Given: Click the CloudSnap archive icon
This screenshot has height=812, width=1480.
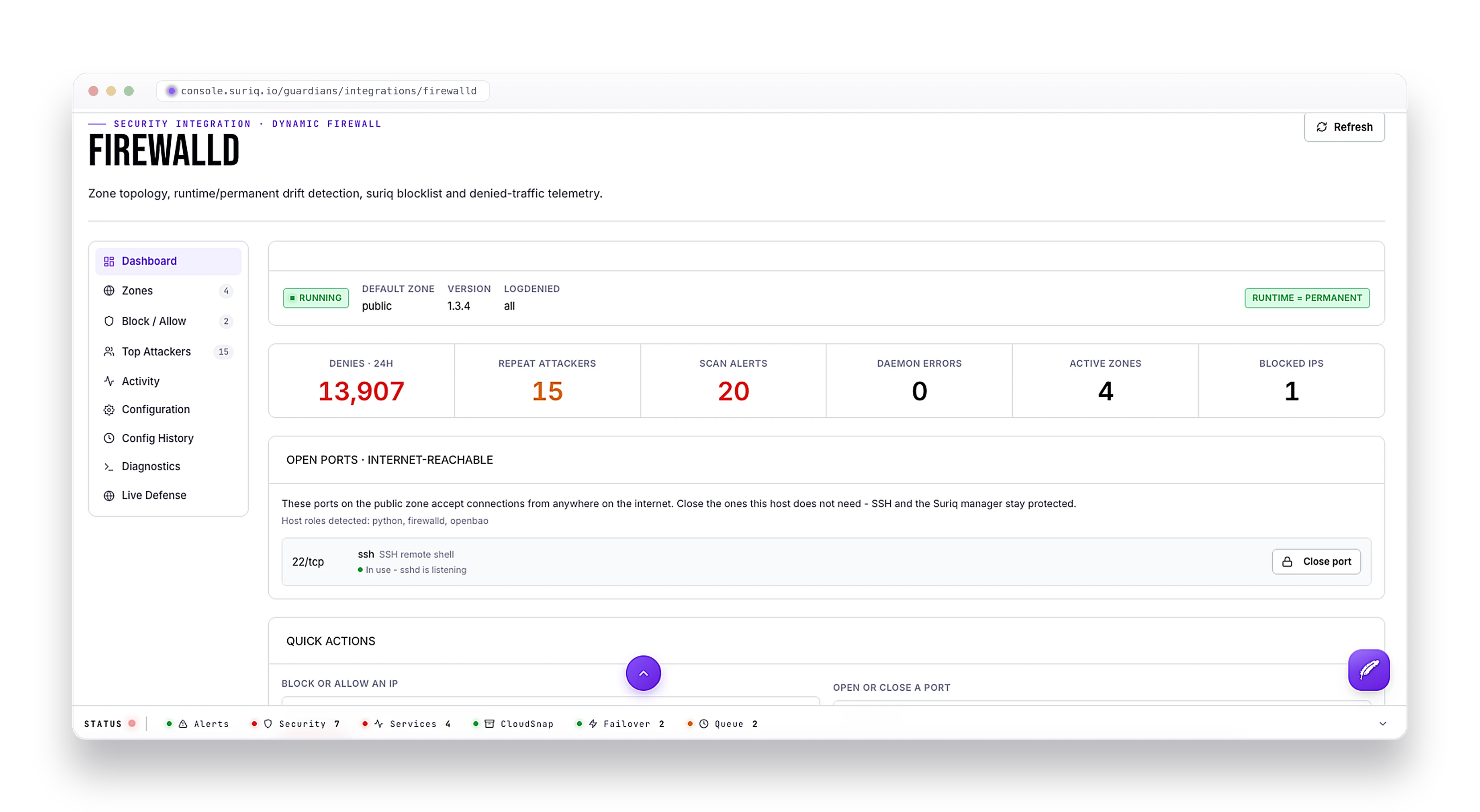Looking at the screenshot, I should coord(489,724).
